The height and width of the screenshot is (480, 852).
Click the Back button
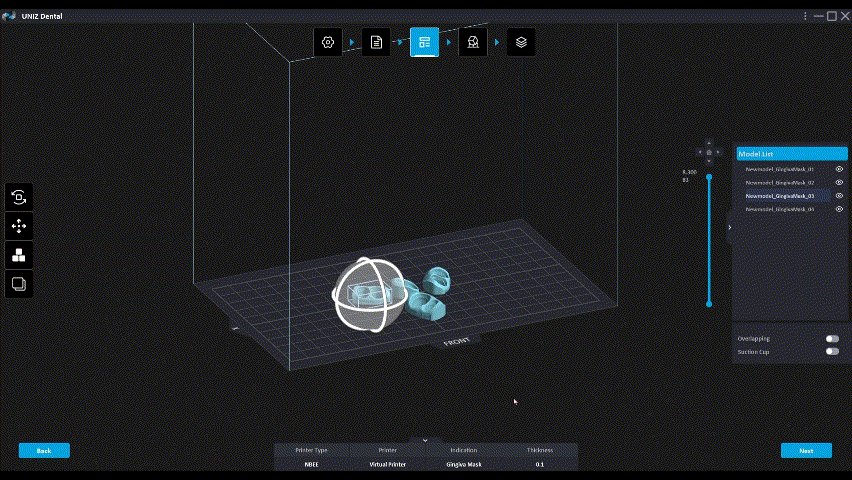44,451
